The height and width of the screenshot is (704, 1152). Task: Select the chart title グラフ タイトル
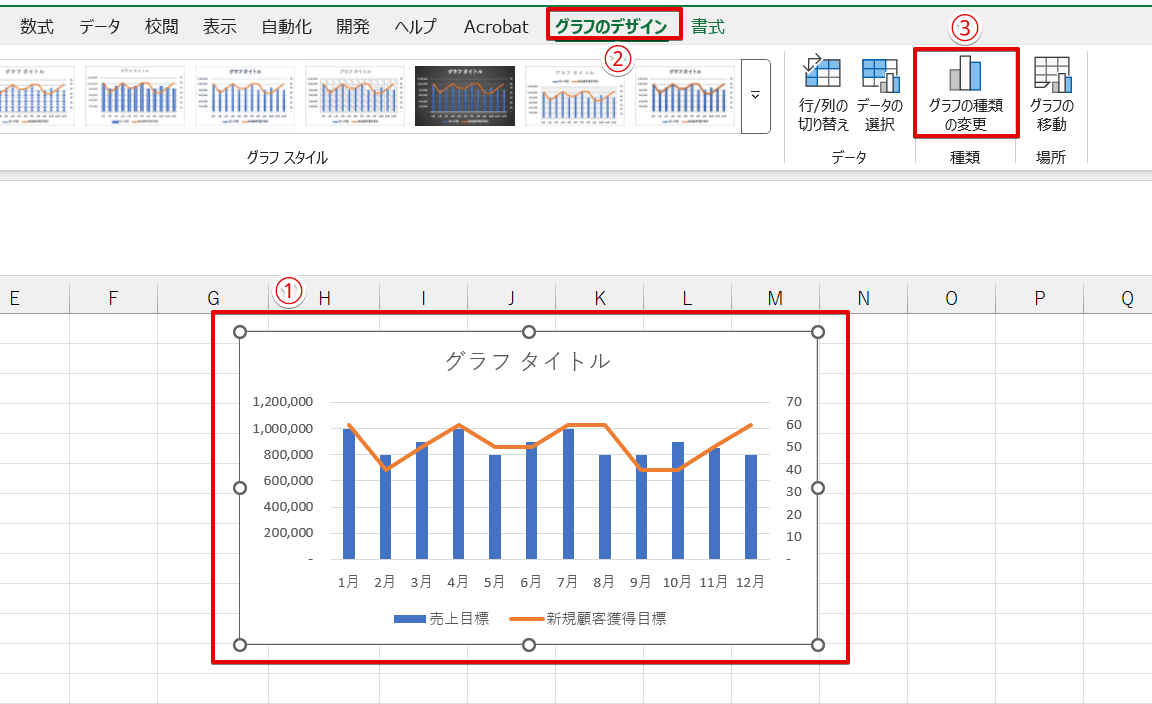(x=527, y=361)
